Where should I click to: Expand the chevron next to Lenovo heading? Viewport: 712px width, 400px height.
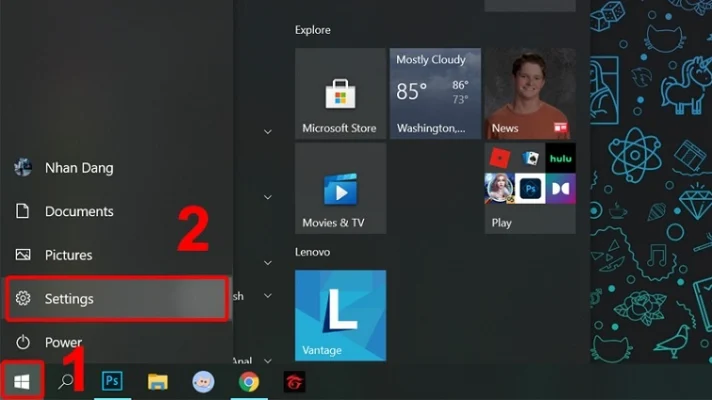pyautogui.click(x=267, y=262)
